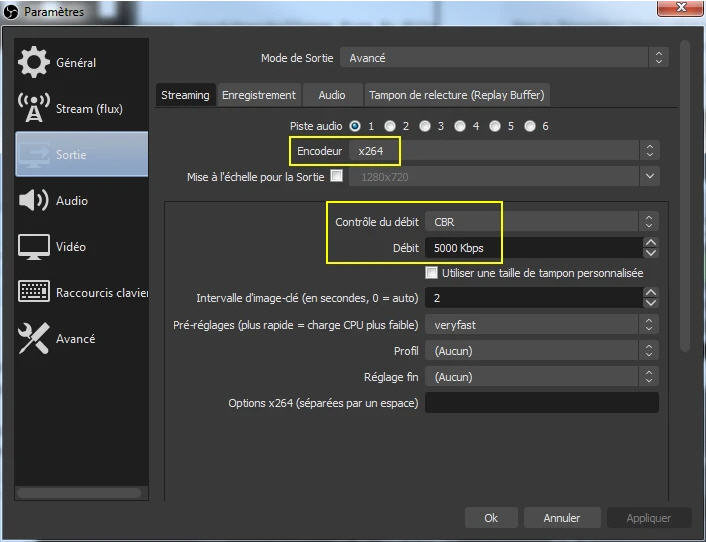Screen dimensions: 706x542
Task: Click the OBS logo in title bar
Action: (11, 12)
